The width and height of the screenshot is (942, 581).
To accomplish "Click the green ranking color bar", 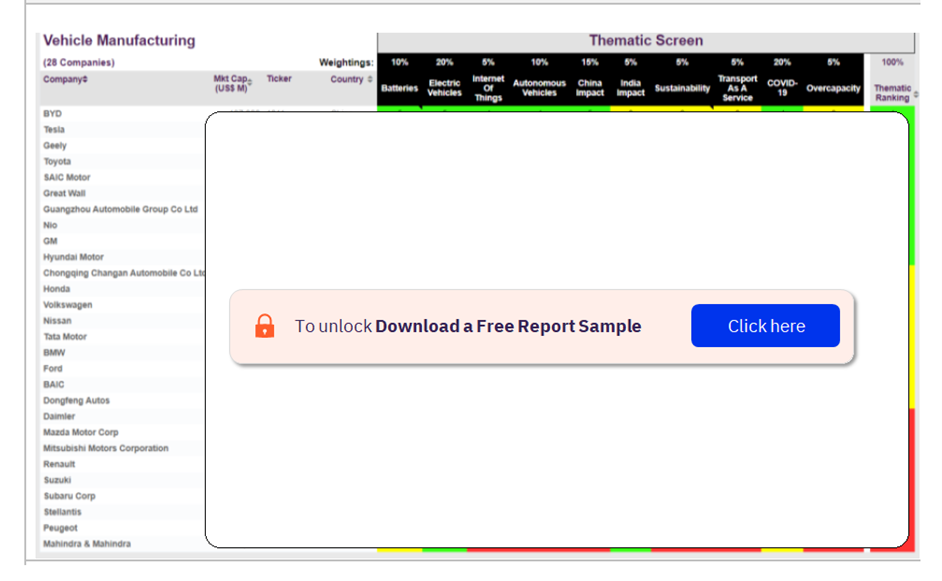I will point(911,186).
